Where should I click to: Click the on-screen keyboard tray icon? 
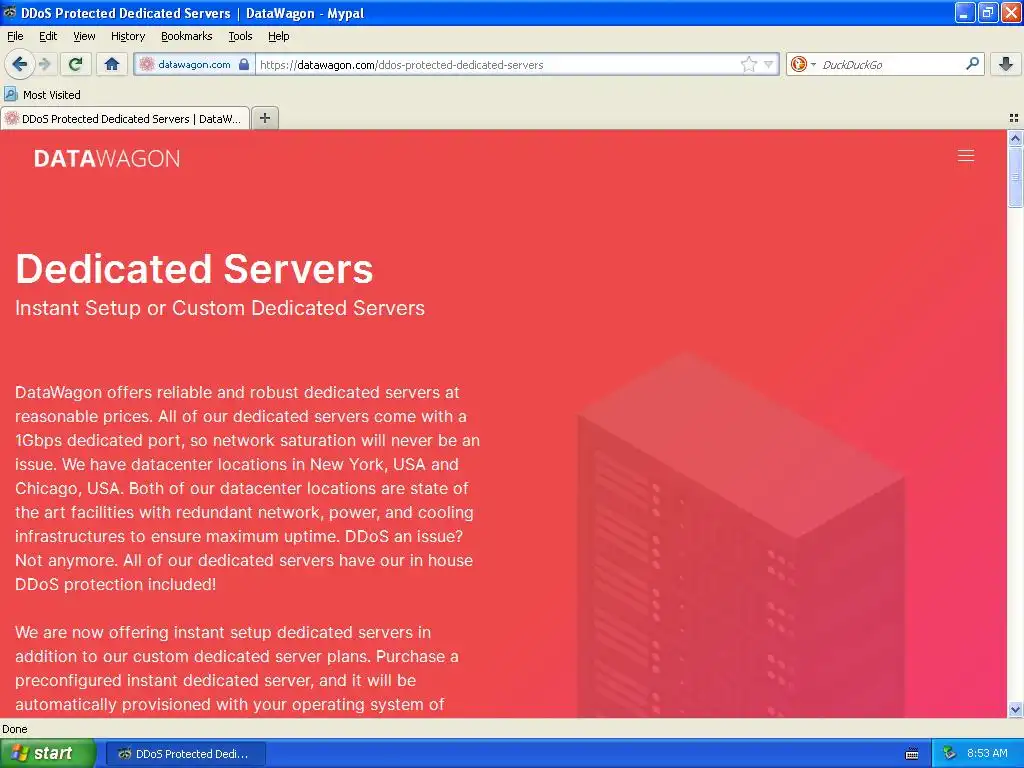click(x=912, y=754)
